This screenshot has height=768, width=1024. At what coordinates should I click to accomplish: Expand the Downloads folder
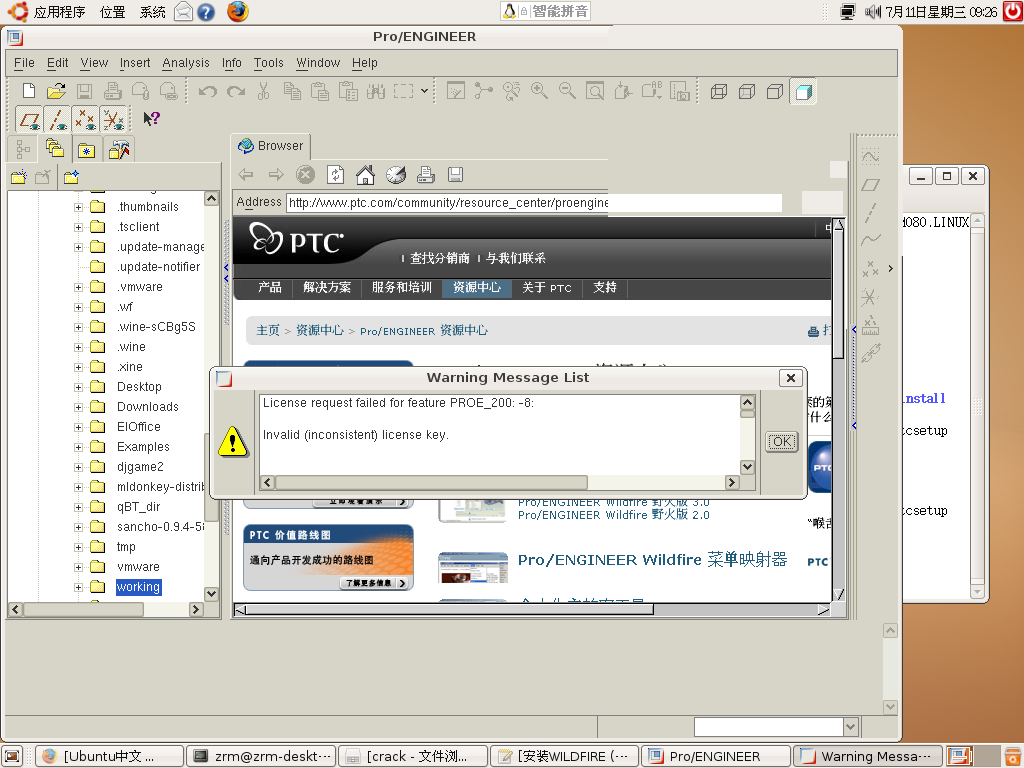(78, 408)
